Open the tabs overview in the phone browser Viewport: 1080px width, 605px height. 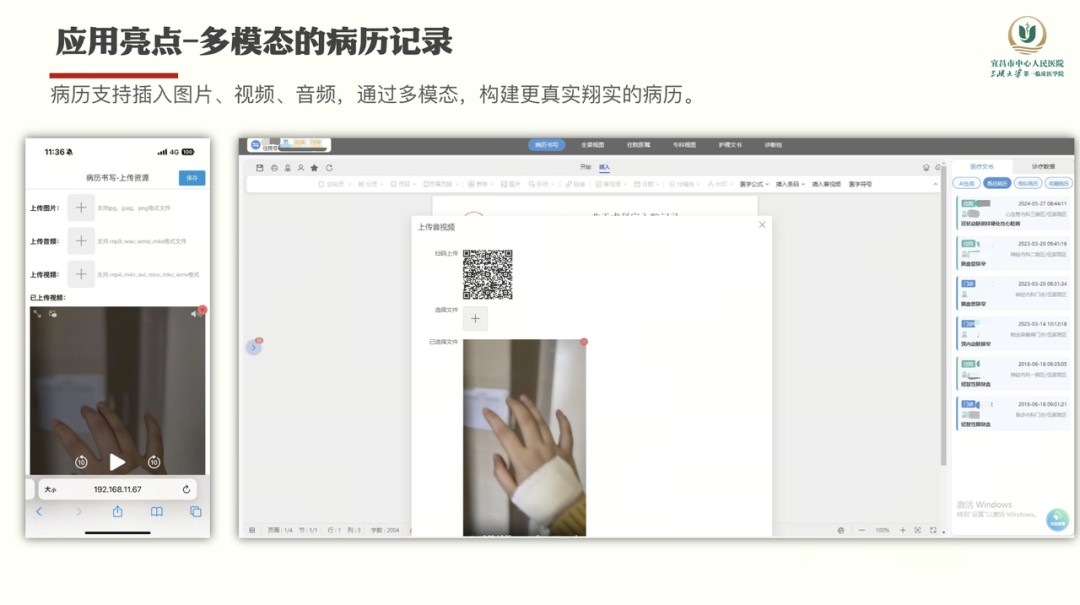tap(196, 511)
